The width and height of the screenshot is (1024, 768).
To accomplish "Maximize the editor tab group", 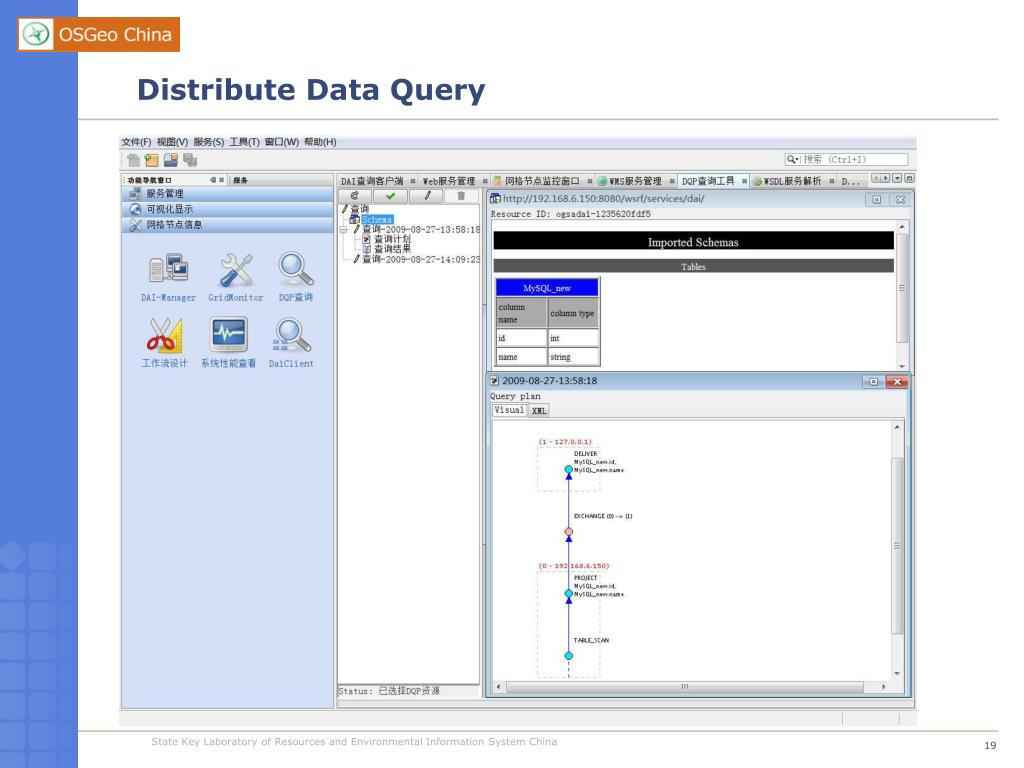I will point(909,178).
